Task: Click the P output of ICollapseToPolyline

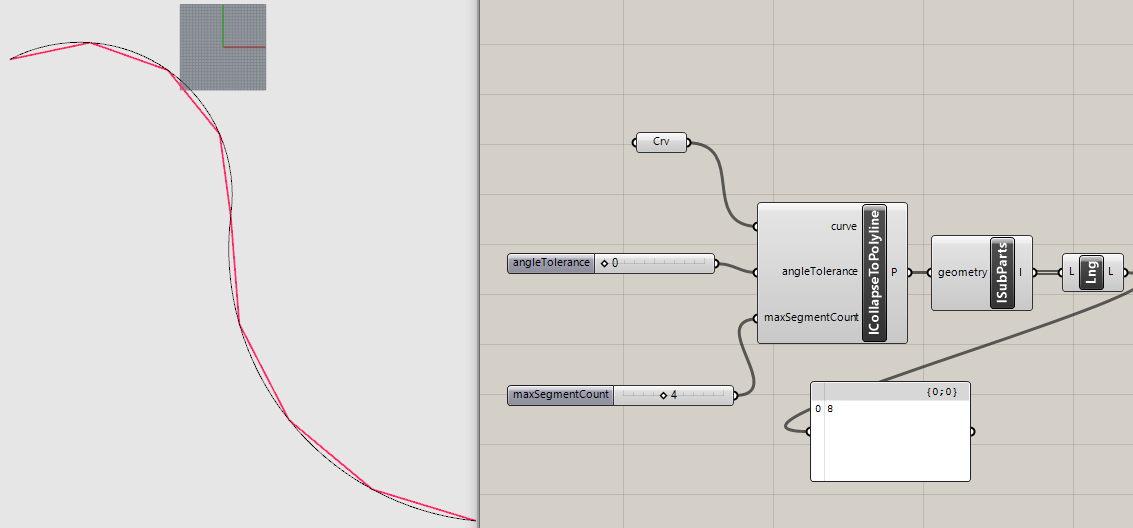Action: (x=895, y=272)
